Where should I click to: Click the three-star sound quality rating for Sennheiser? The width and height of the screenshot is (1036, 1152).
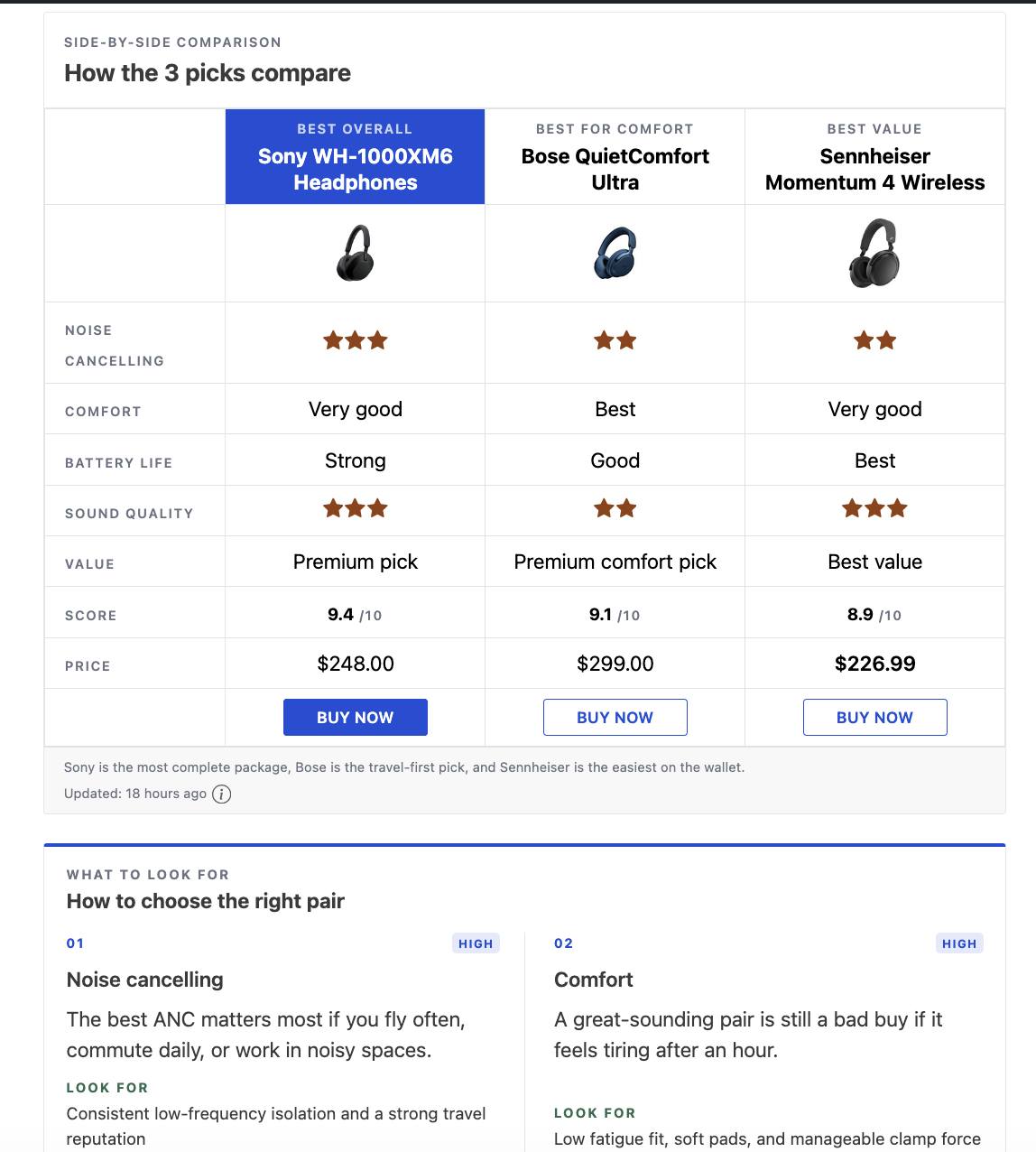point(874,508)
